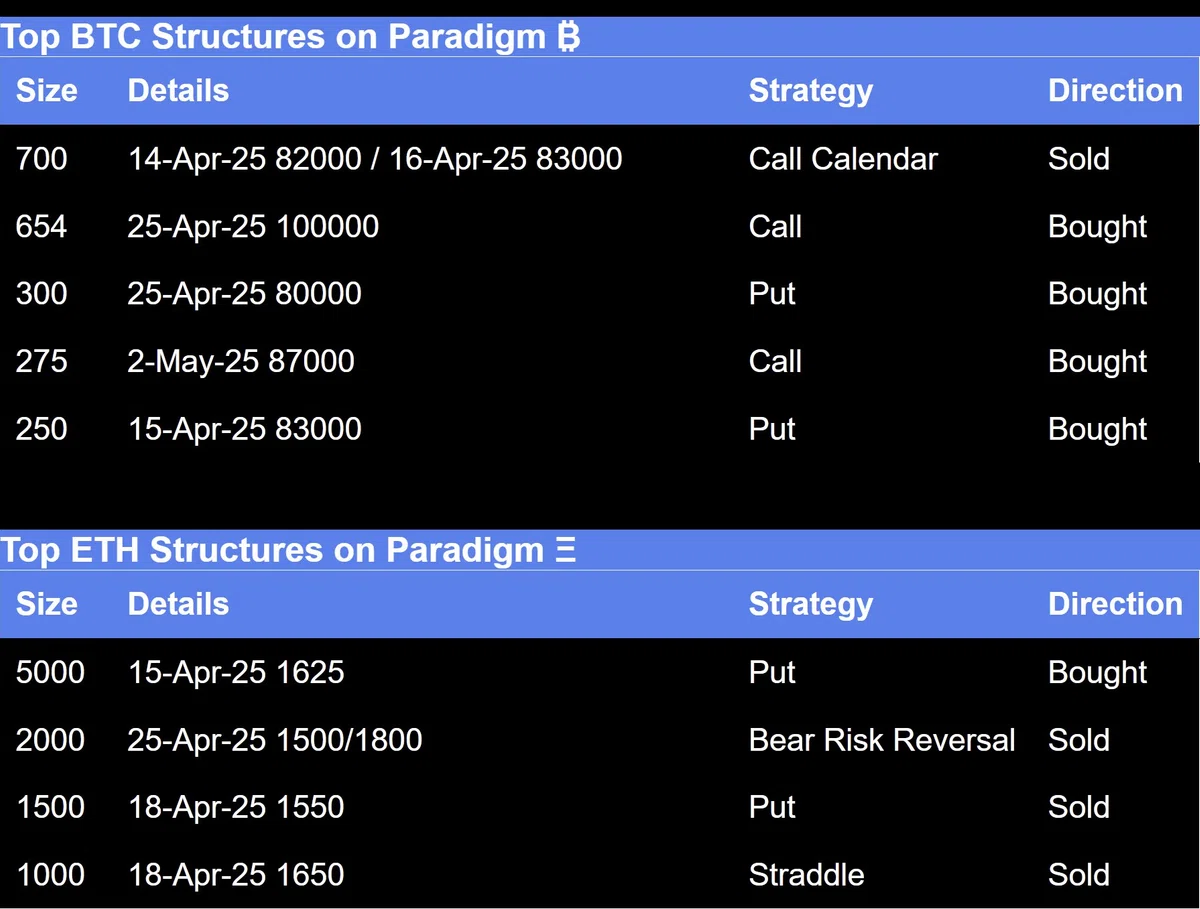Click the 2-May-25 87000 details cell
The width and height of the screenshot is (1200, 909).
[241, 361]
